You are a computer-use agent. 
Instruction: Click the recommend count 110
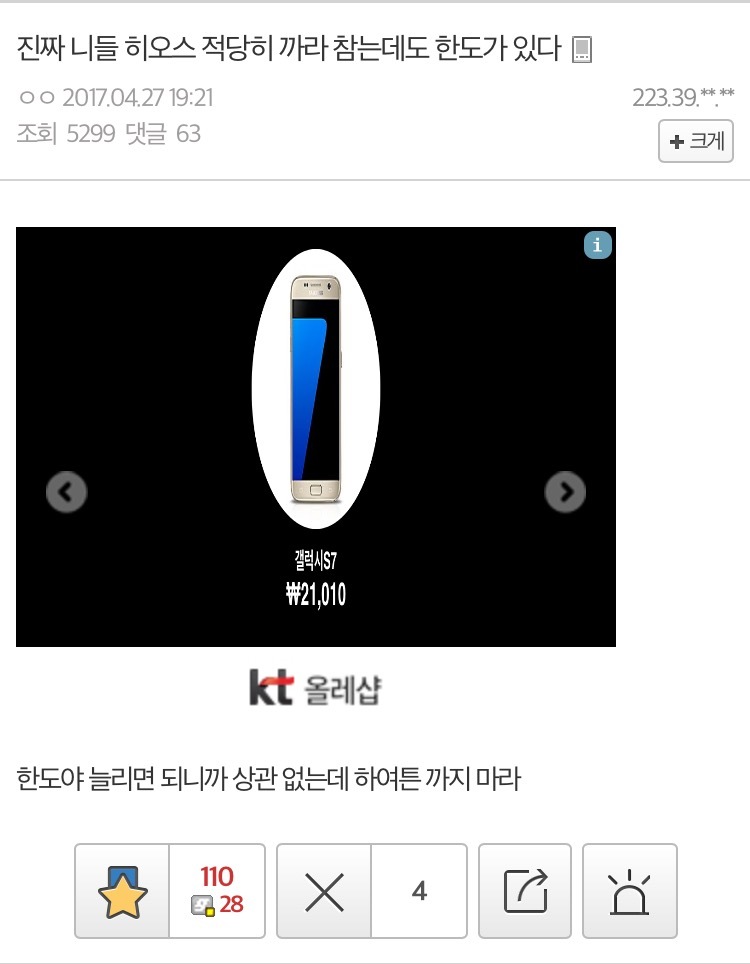pos(216,876)
